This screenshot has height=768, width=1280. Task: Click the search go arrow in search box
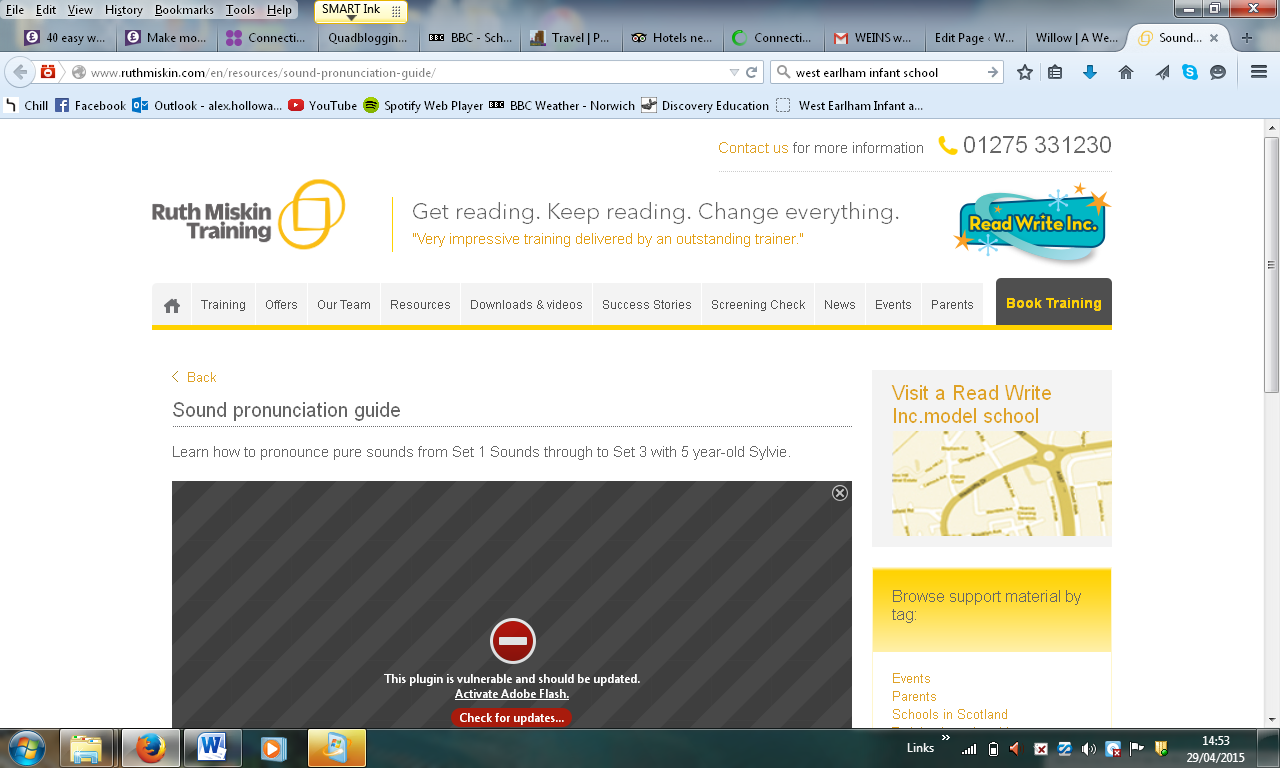tap(993, 72)
